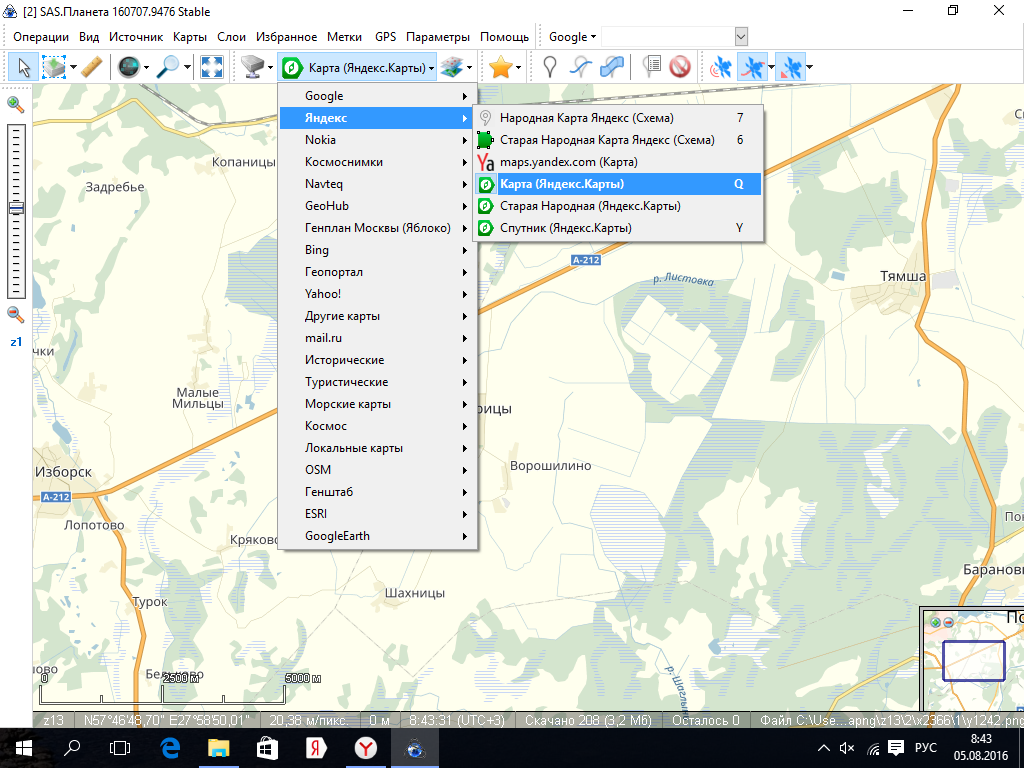Select Старая Народная Карта Яндекс (Схема)
The height and width of the screenshot is (768, 1024).
point(618,140)
